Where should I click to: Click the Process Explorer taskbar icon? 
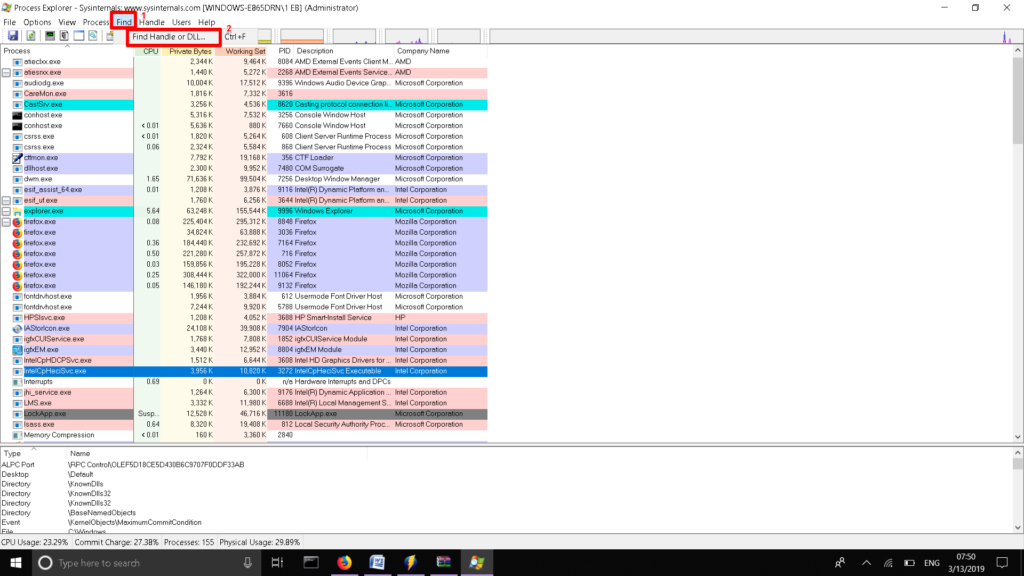point(477,562)
